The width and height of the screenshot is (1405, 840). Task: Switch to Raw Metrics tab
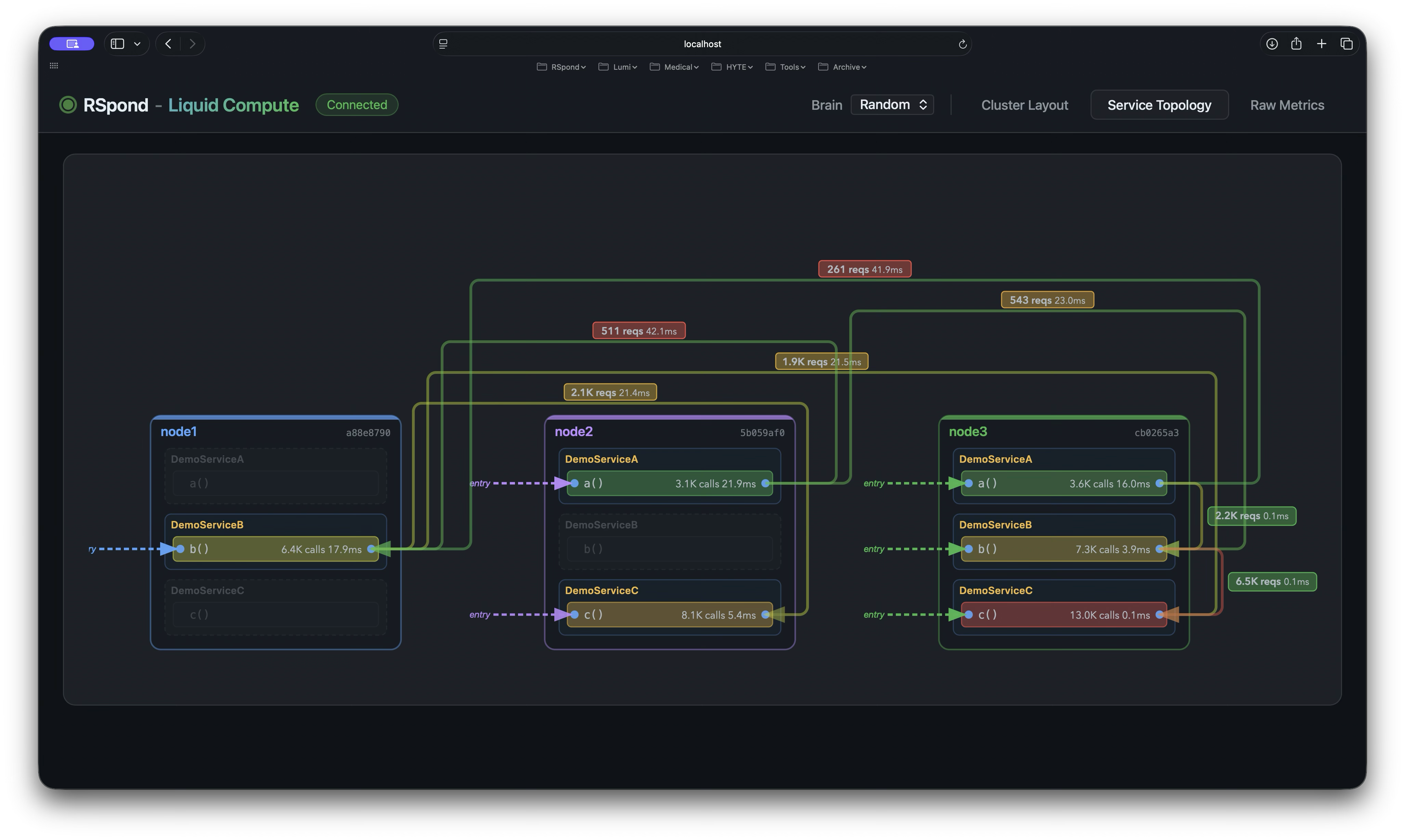click(x=1287, y=105)
